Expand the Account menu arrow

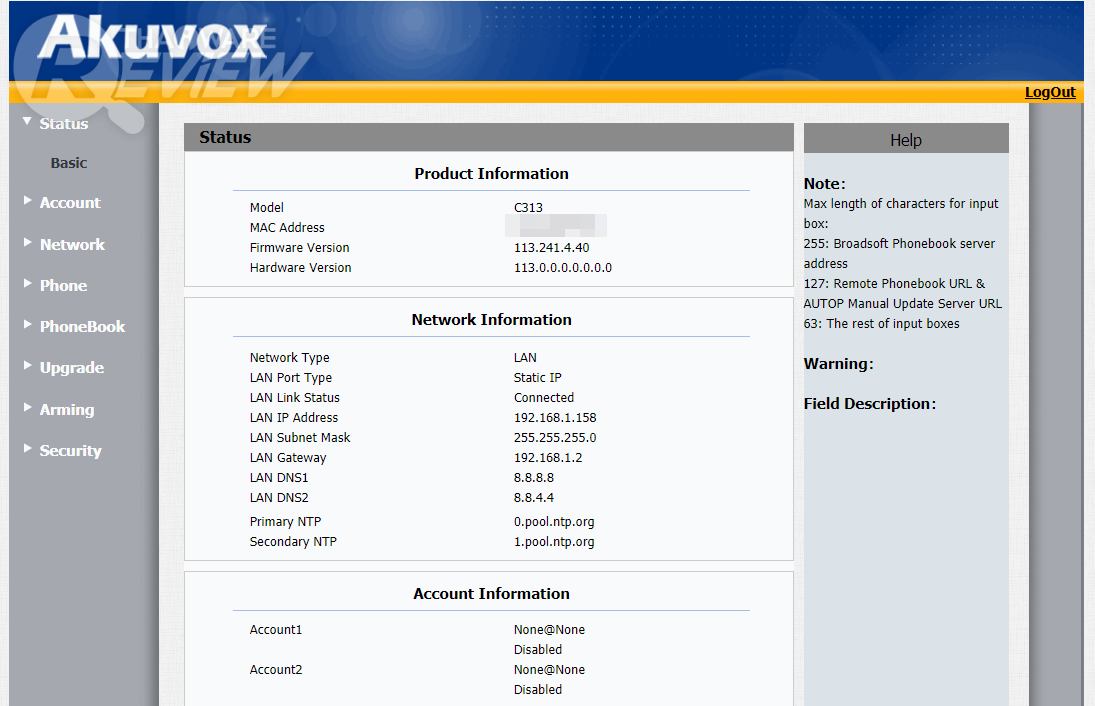(x=28, y=201)
